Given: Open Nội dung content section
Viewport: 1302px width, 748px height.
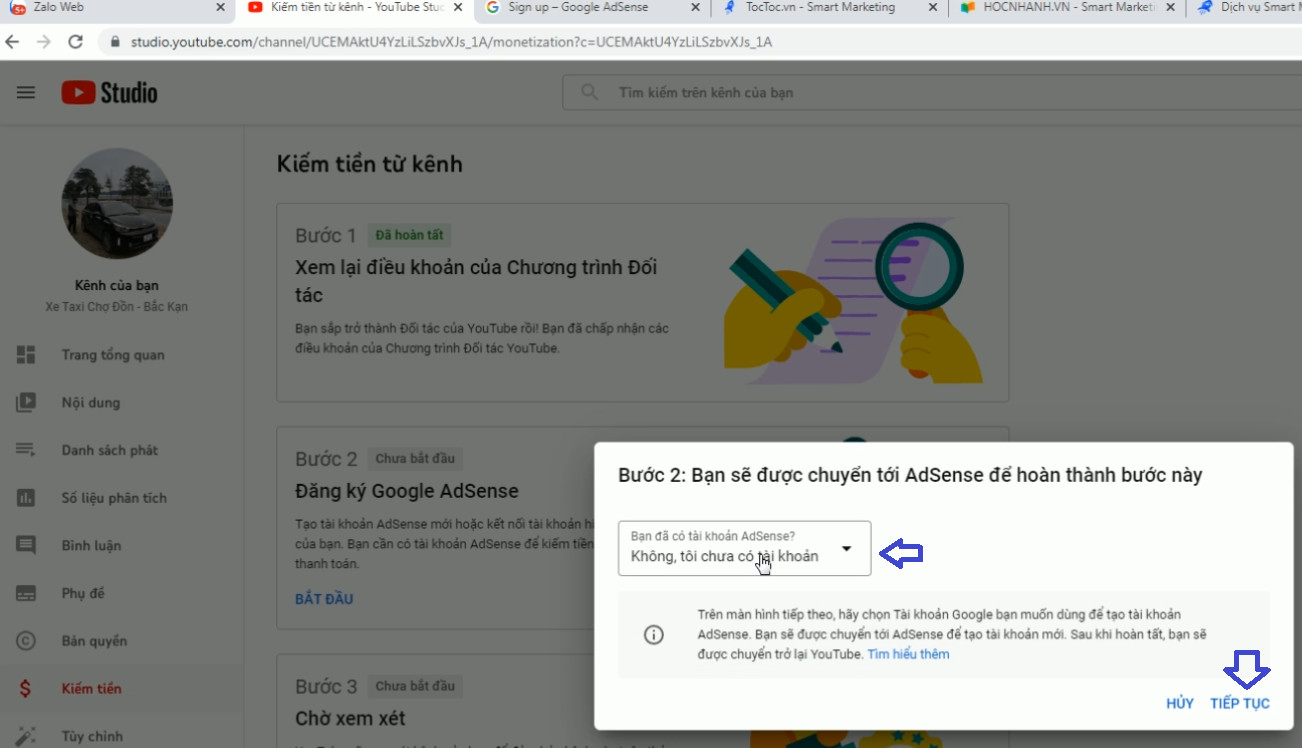Looking at the screenshot, I should coord(90,403).
